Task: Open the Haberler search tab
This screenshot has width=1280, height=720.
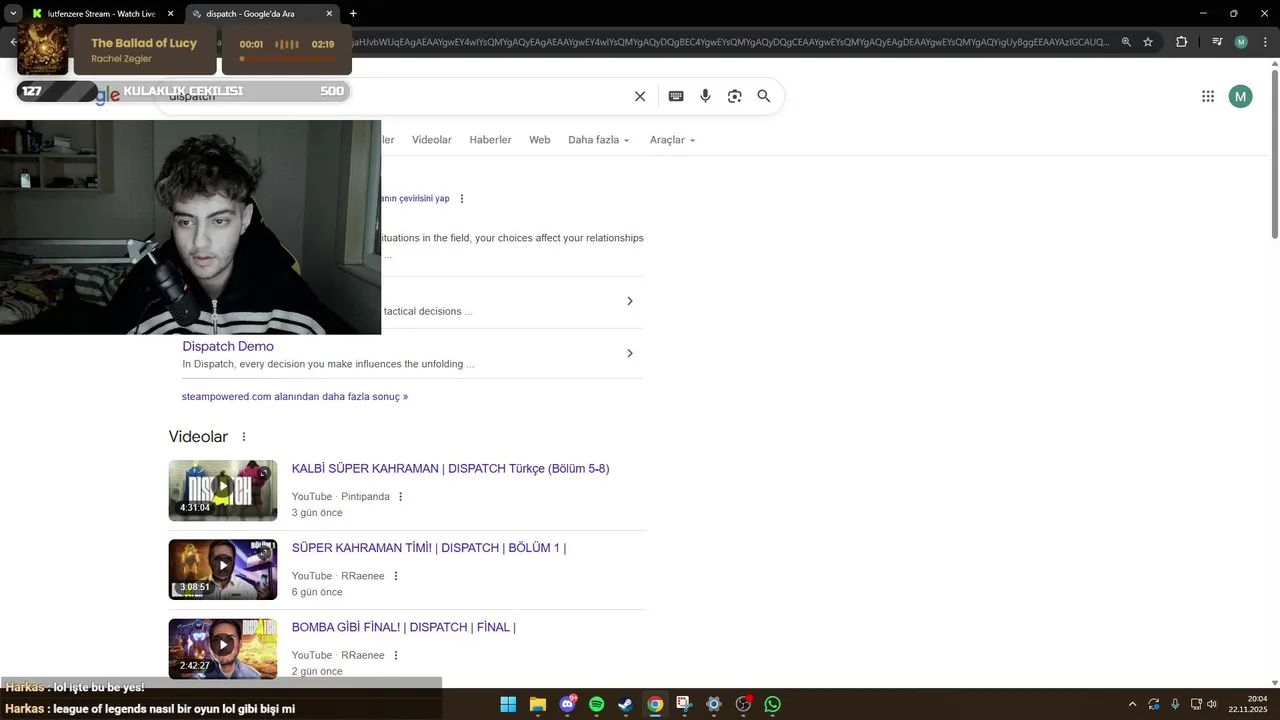Action: [x=490, y=140]
